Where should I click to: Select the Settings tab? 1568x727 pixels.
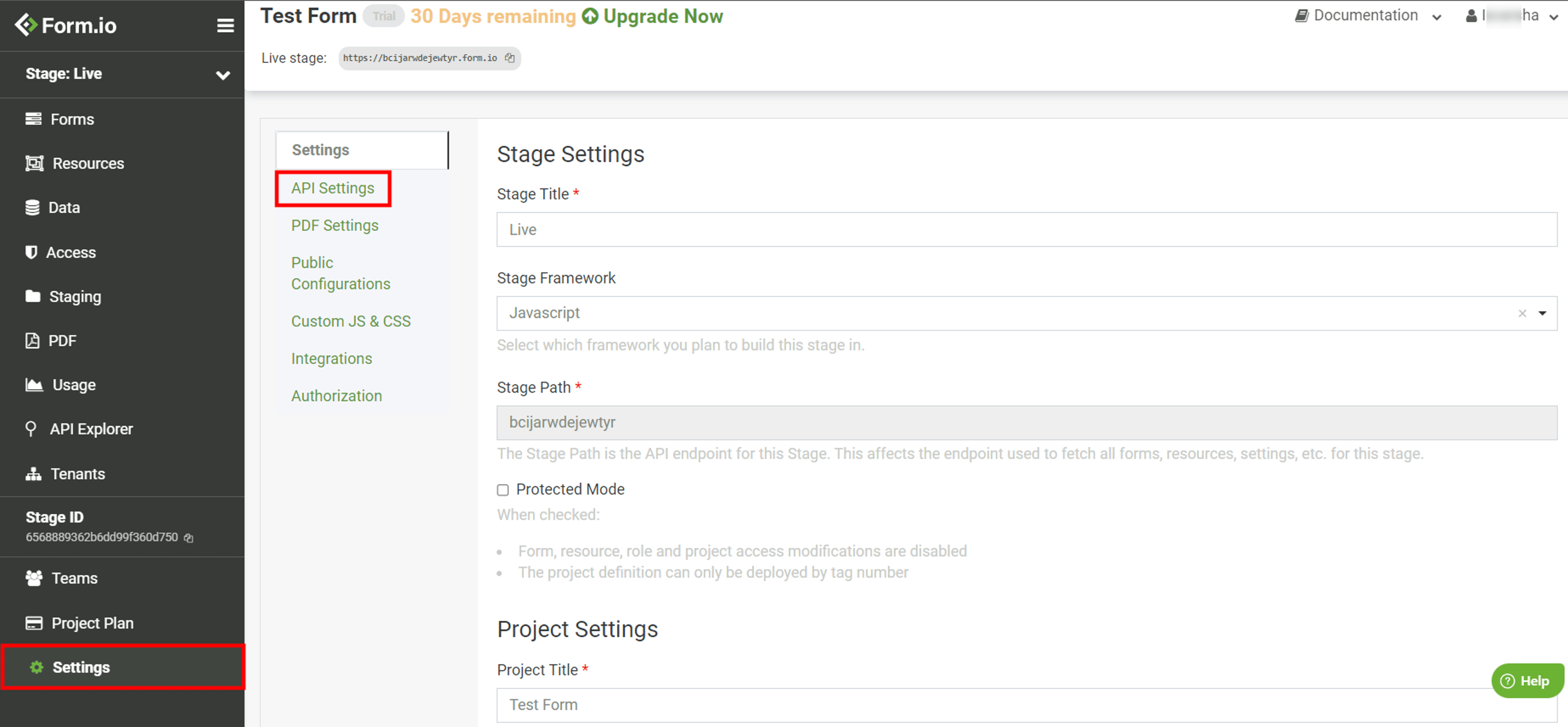(362, 150)
